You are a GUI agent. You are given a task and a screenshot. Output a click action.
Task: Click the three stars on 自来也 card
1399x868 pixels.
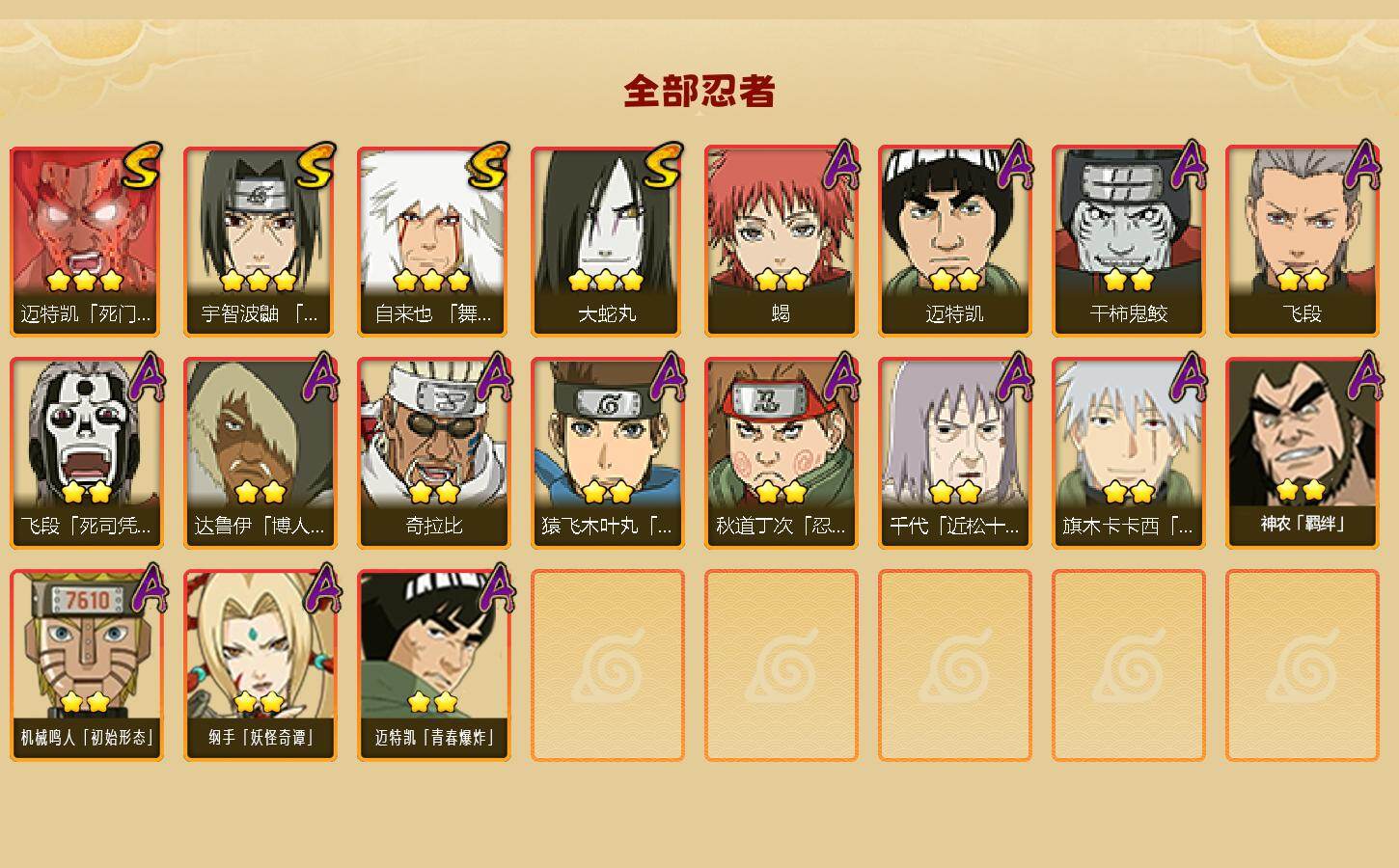point(432,281)
